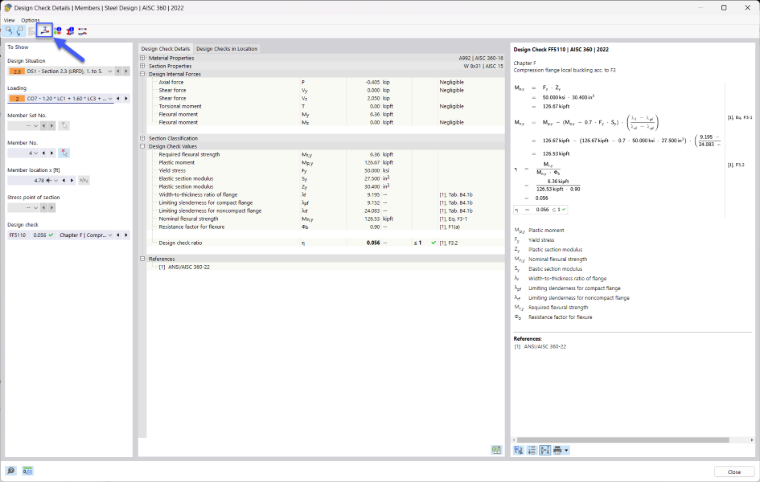Viewport: 760px width, 482px height.
Task: Click the toolbar icon with colored dots
Action: pos(58,31)
